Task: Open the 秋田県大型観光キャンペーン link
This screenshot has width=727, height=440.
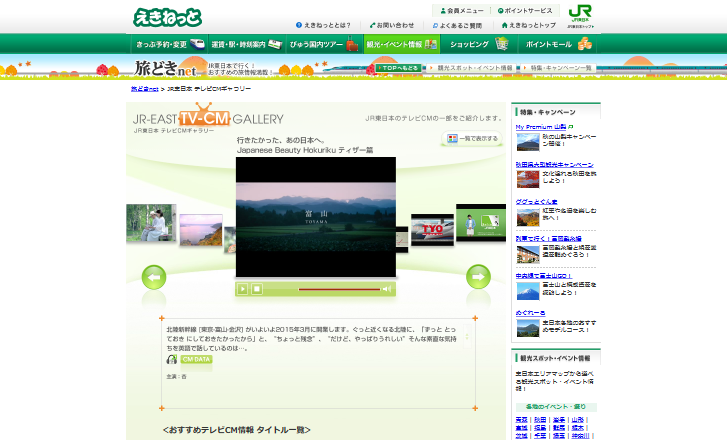Action: tap(555, 165)
